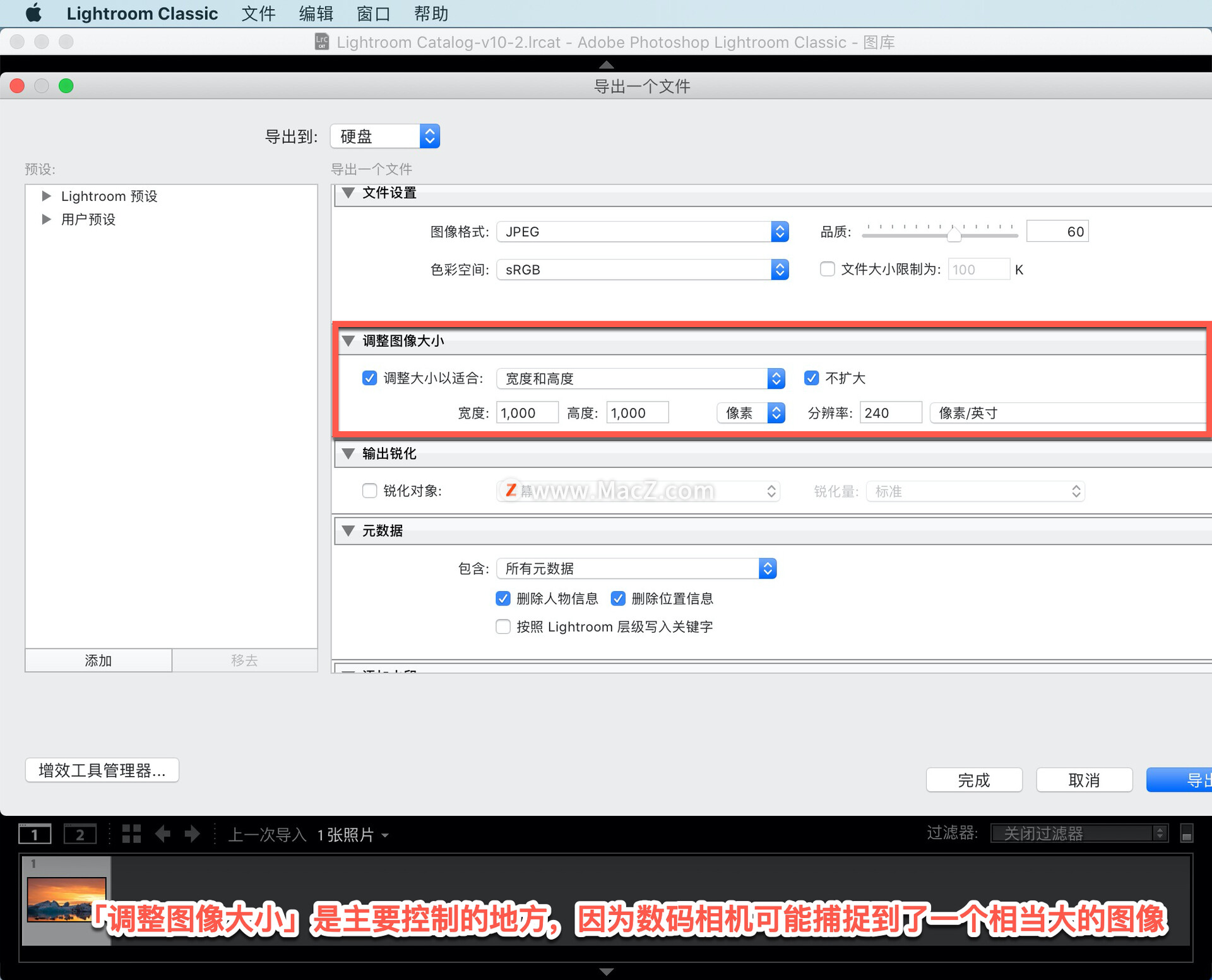Click the go back arrow in filmstrip
This screenshot has width=1212, height=980.
coord(163,834)
